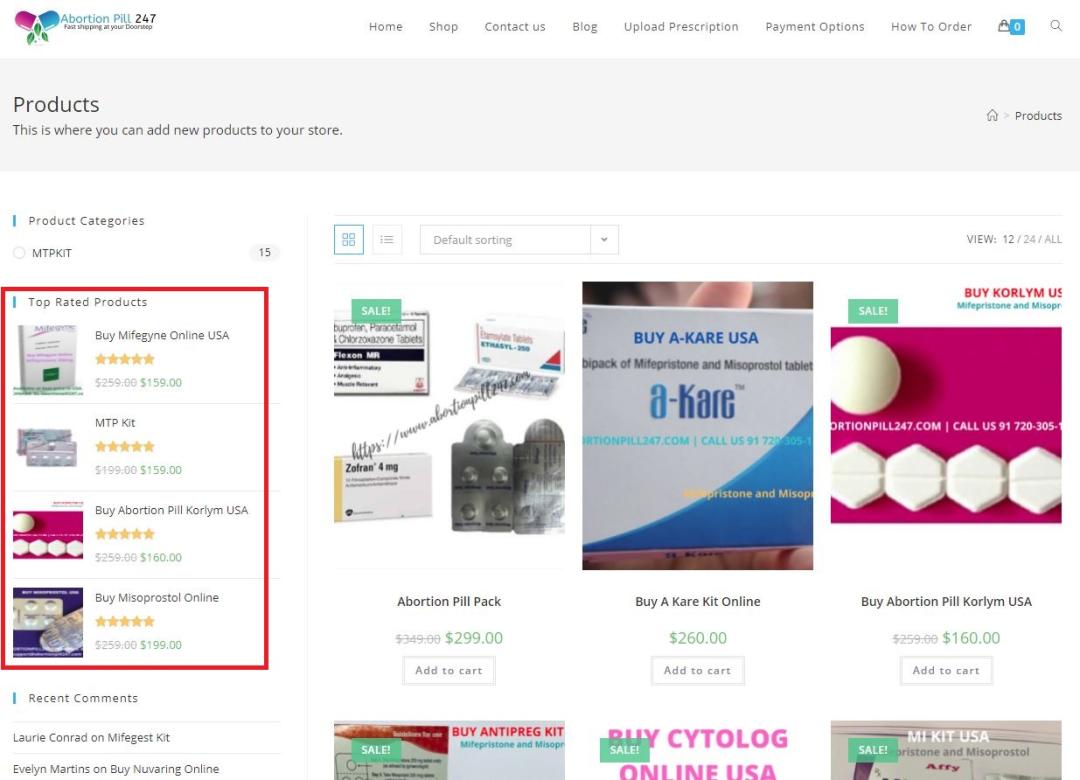Open Buy Misoprostol Online sidebar link
The image size is (1080, 780).
coord(157,598)
